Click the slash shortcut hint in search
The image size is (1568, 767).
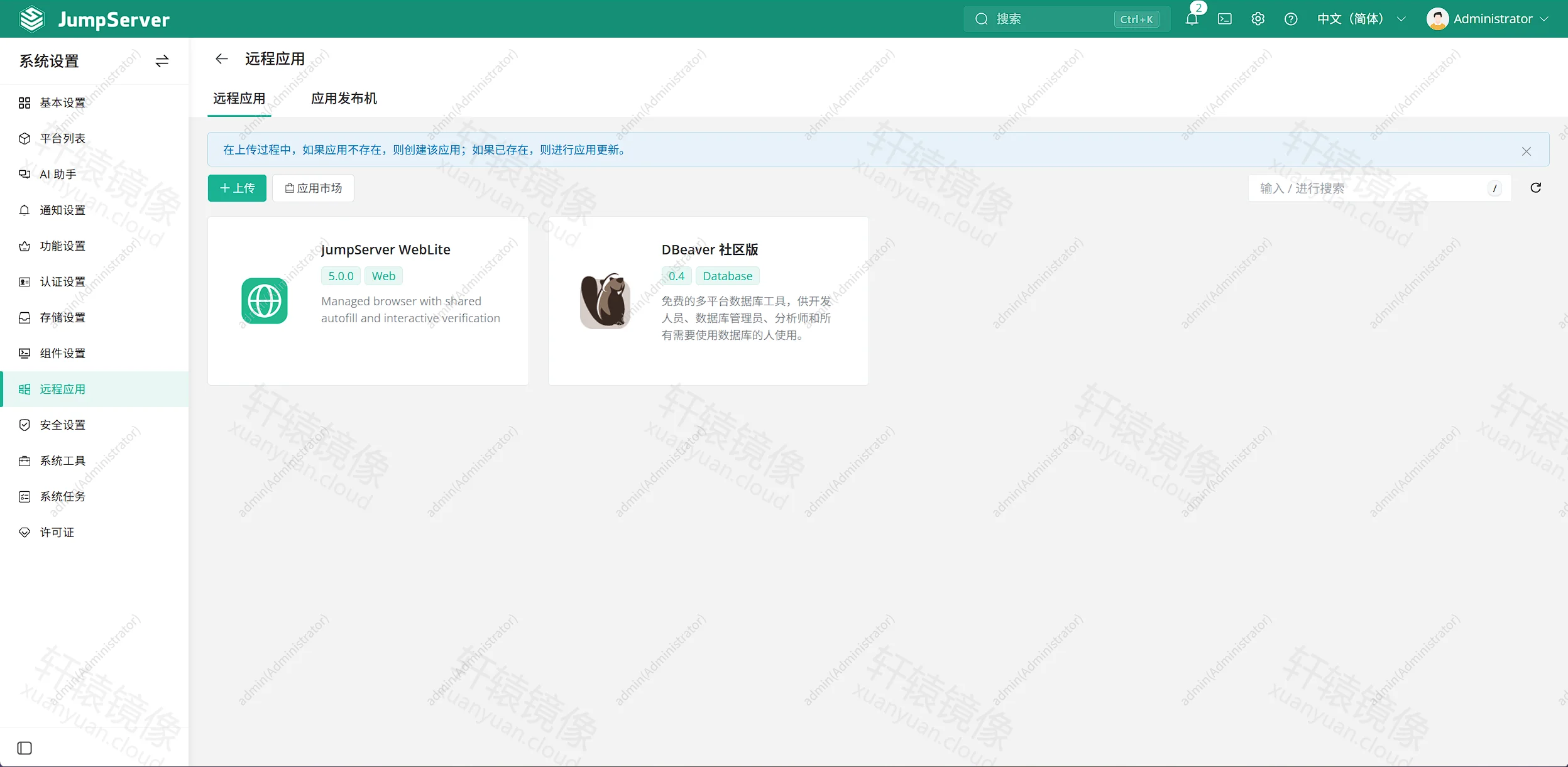click(x=1494, y=188)
